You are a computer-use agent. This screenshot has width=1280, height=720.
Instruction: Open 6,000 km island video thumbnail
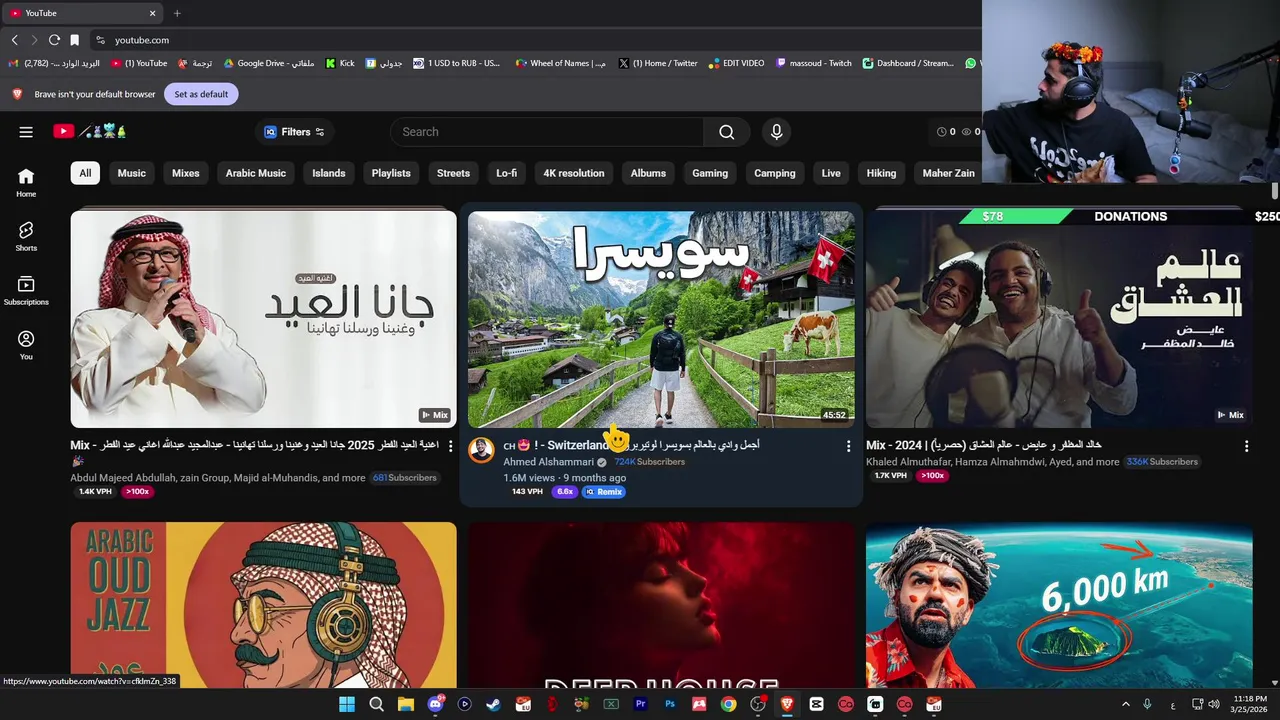1059,604
